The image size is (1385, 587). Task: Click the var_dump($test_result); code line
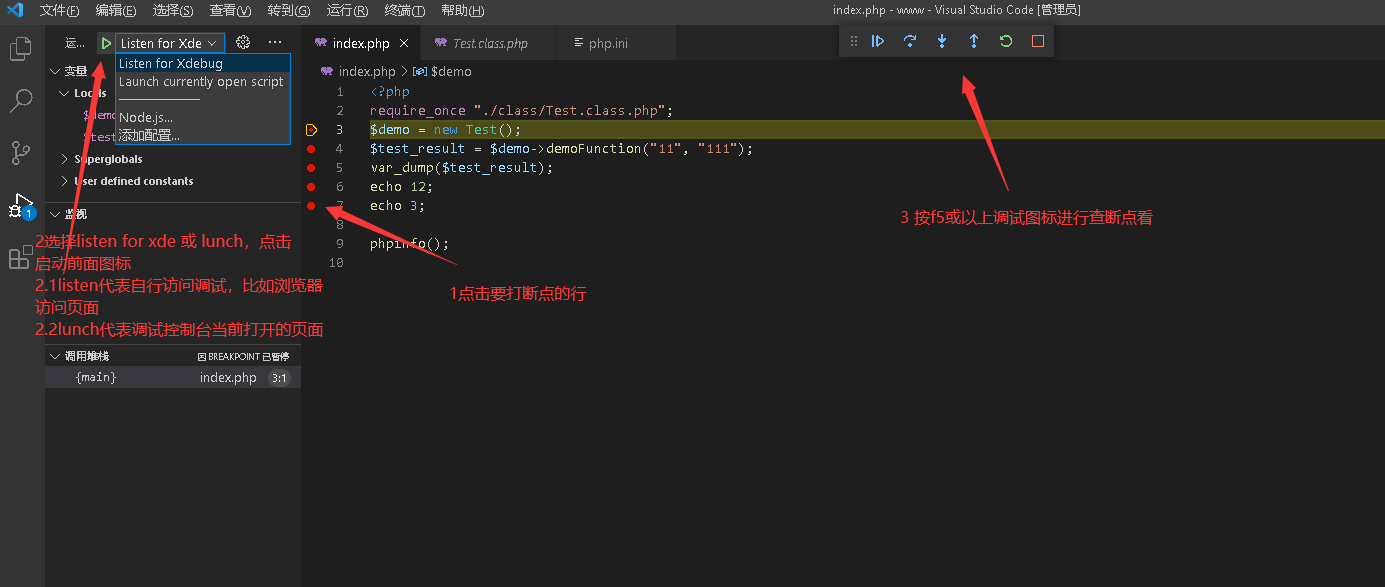(461, 168)
